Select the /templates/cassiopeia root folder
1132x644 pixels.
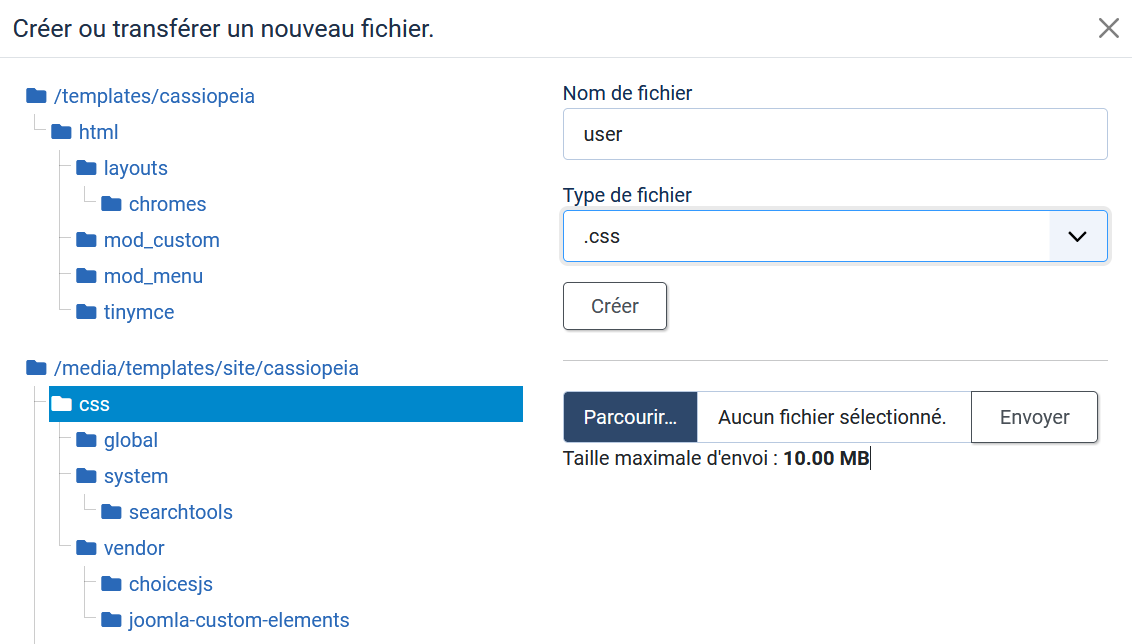point(140,96)
